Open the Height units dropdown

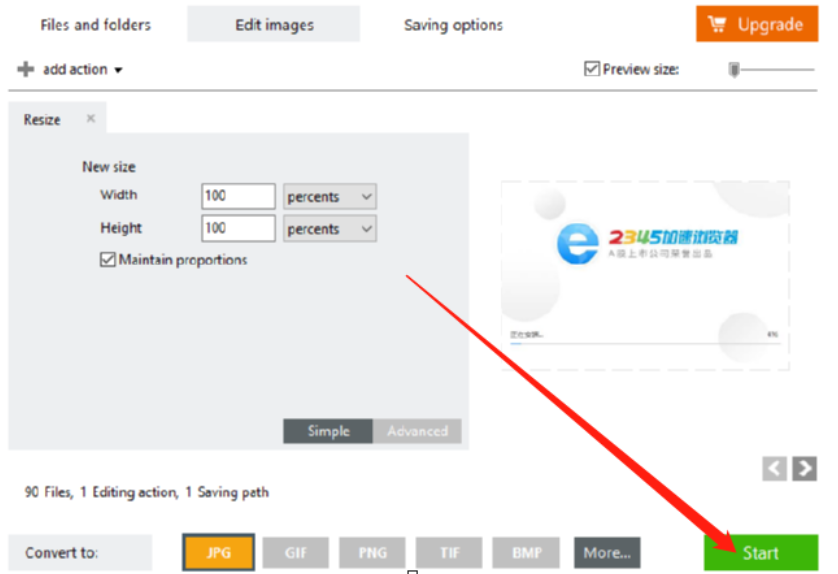[x=330, y=228]
